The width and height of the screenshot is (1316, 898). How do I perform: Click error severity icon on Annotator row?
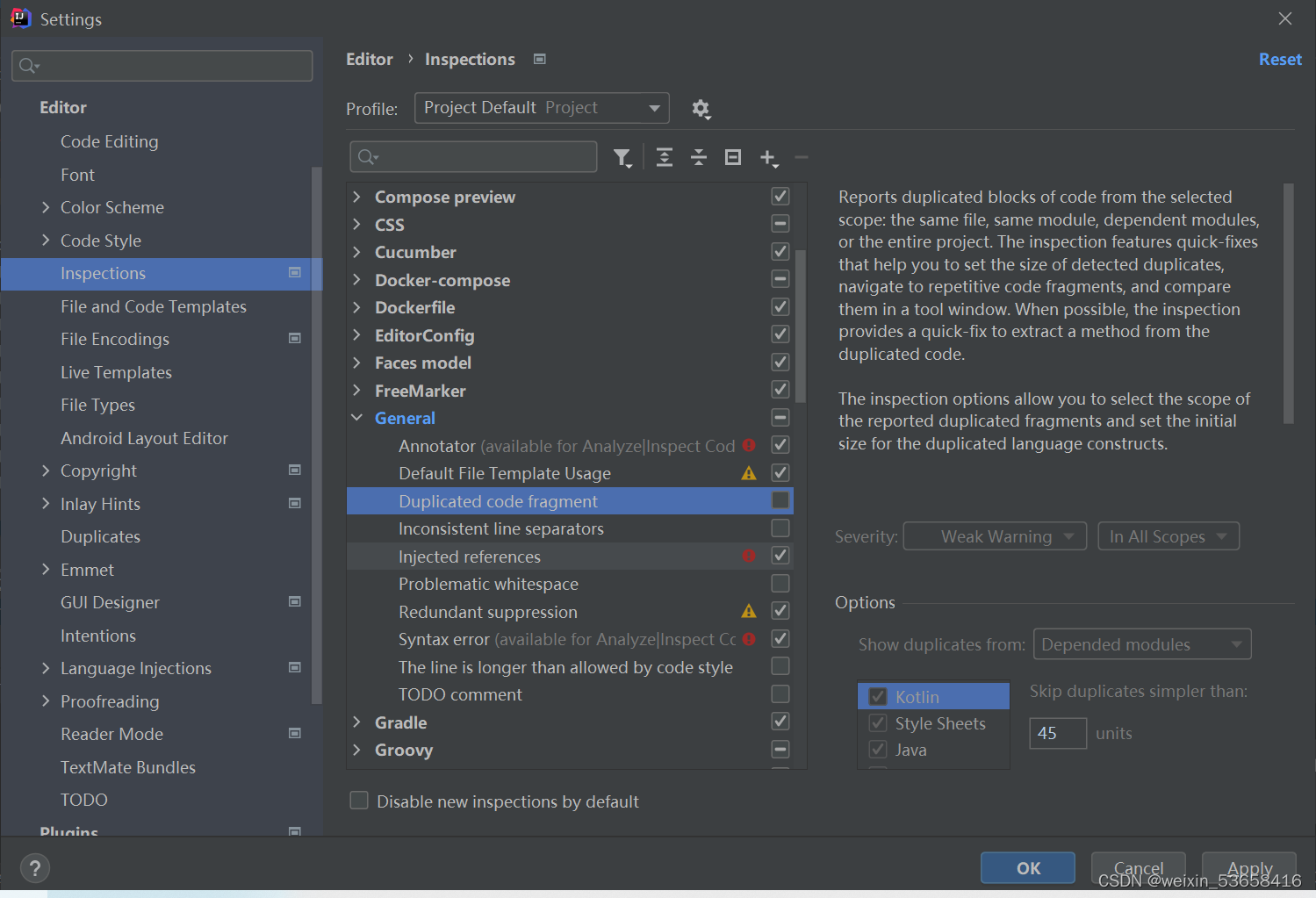point(749,445)
